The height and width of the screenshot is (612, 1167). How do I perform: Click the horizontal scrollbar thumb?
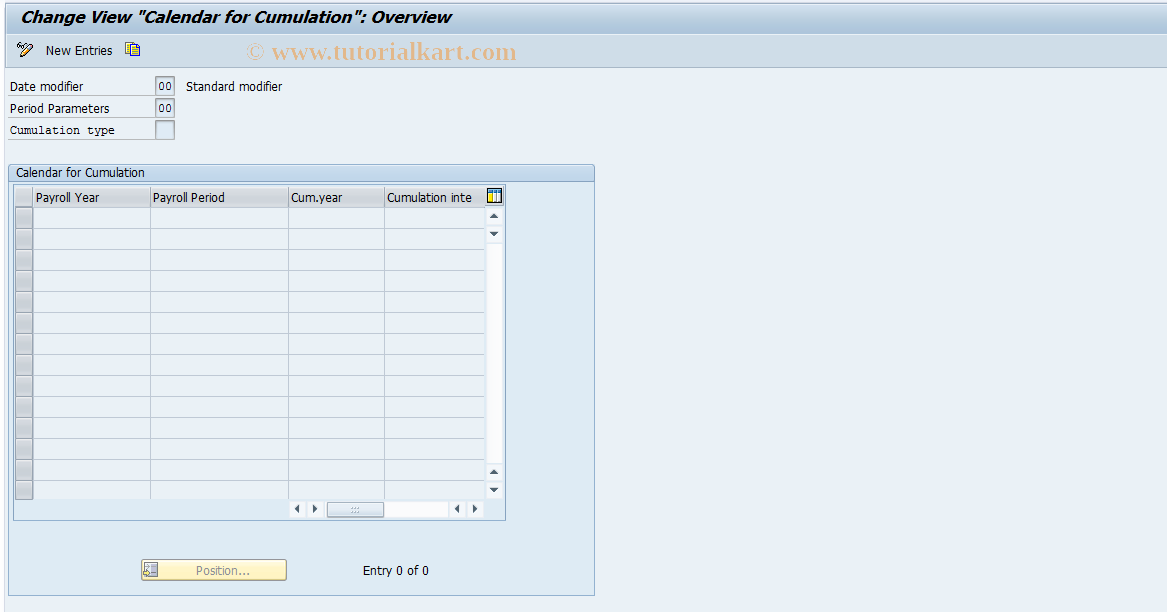356,509
